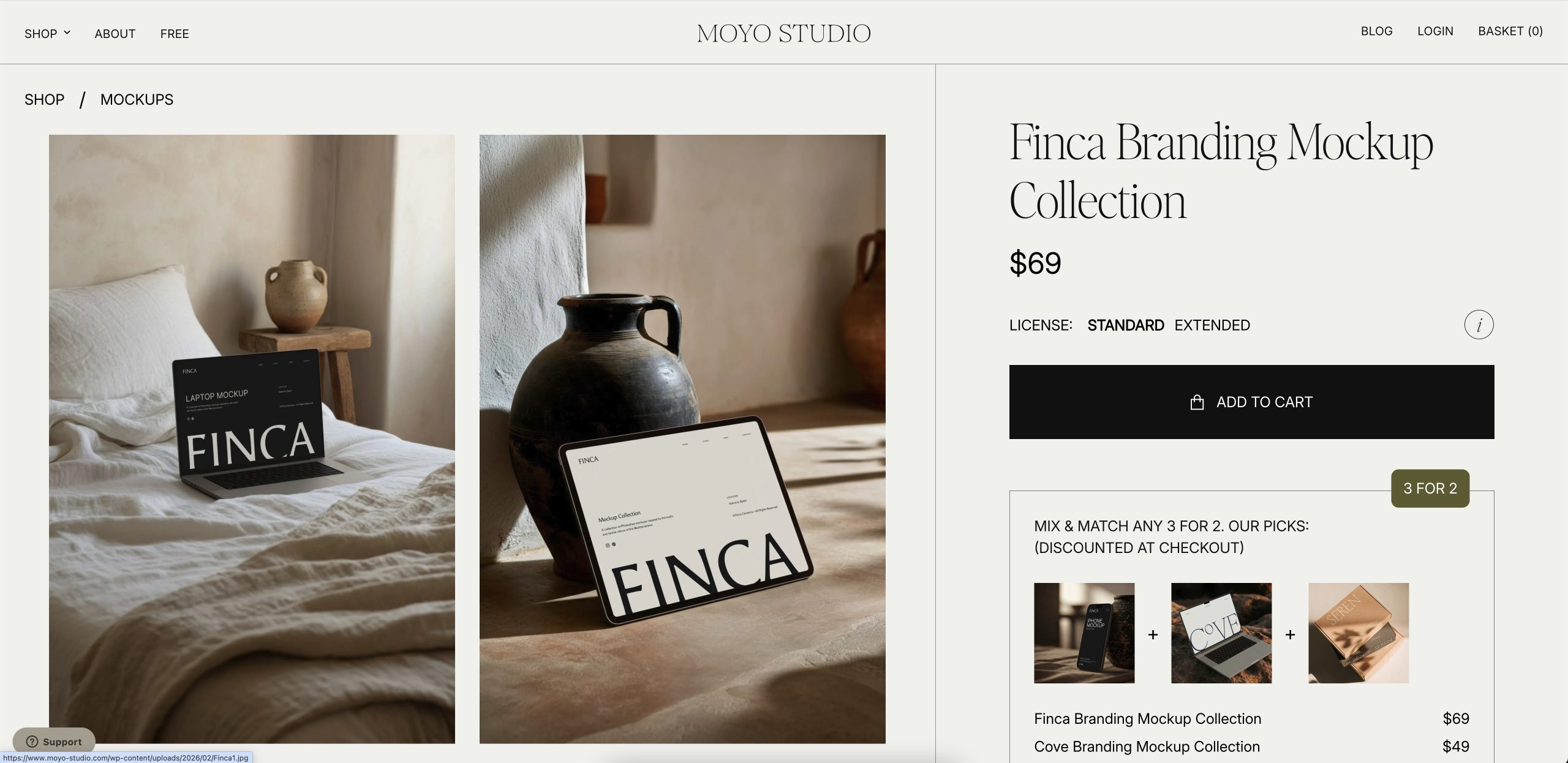The width and height of the screenshot is (1568, 763).
Task: Select the EXTENDED license option
Action: pyautogui.click(x=1212, y=325)
